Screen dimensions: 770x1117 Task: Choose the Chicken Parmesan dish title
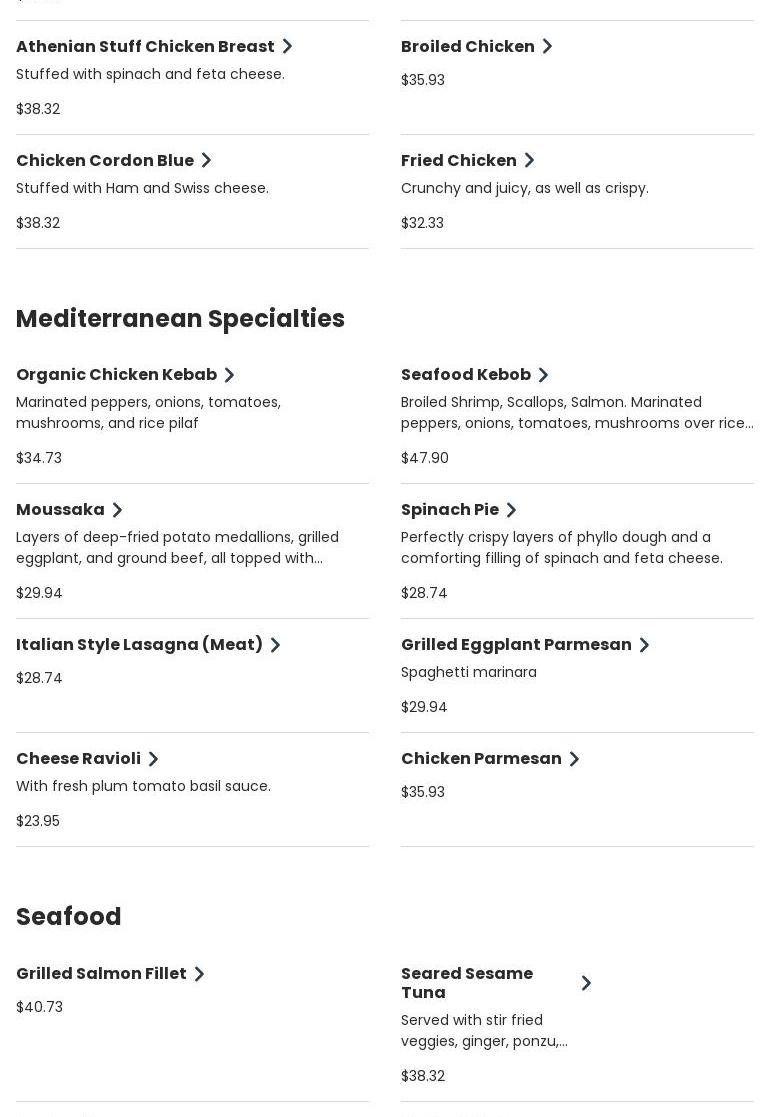click(x=481, y=759)
